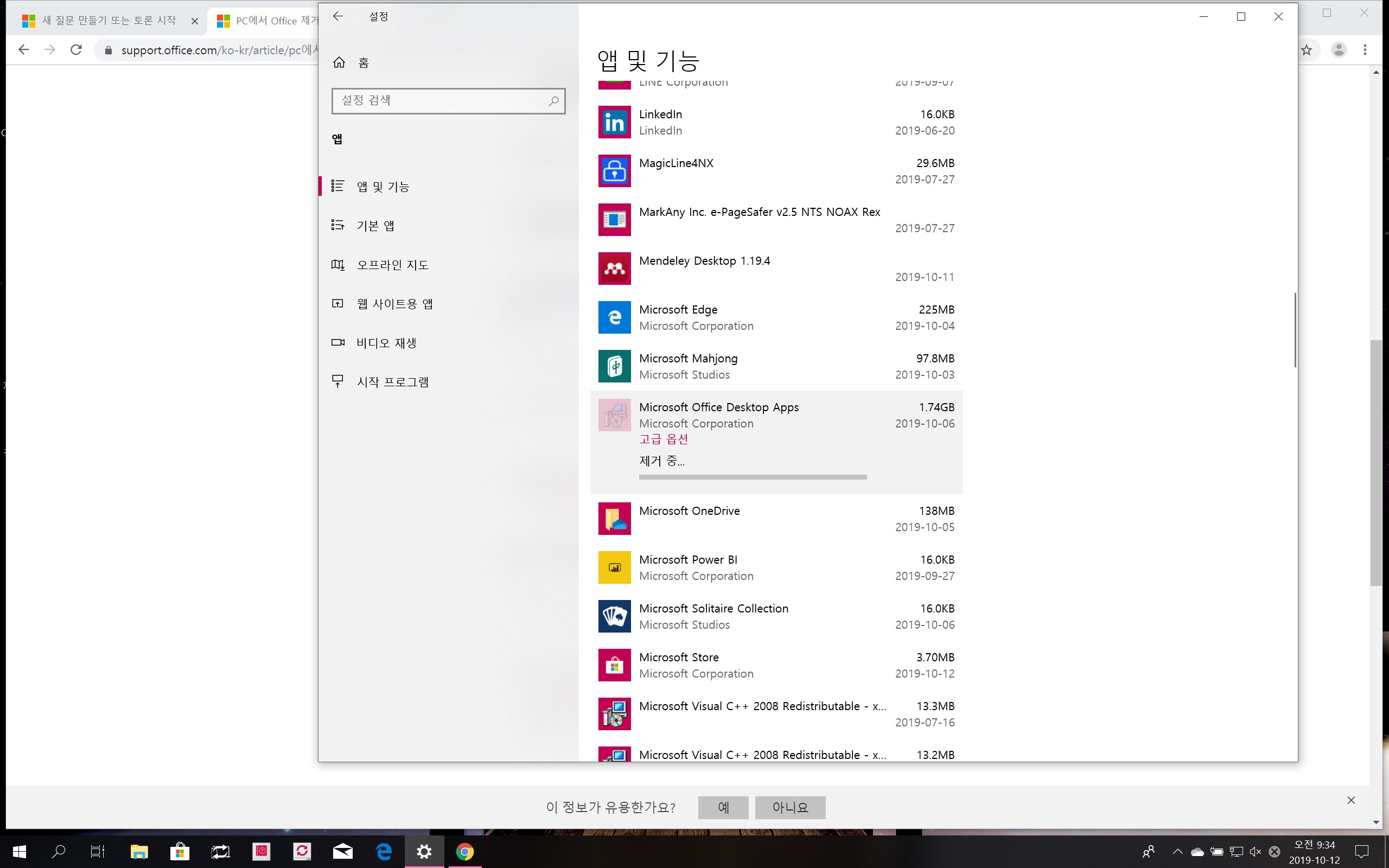
Task: Click the 아니요 feedback button
Action: pyautogui.click(x=790, y=807)
